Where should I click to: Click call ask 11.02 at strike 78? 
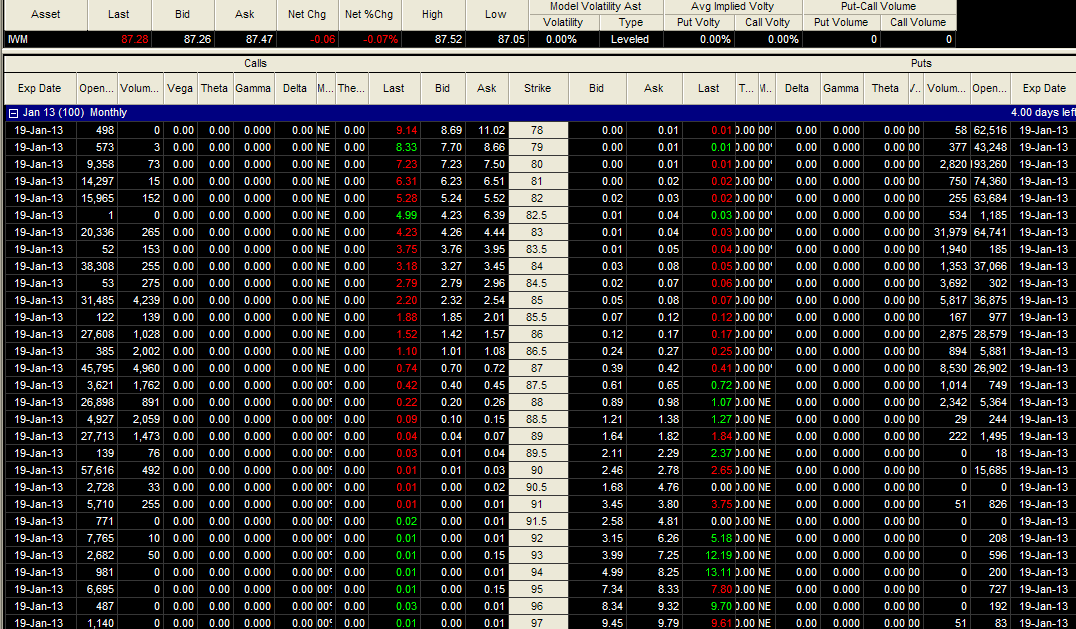(x=491, y=130)
